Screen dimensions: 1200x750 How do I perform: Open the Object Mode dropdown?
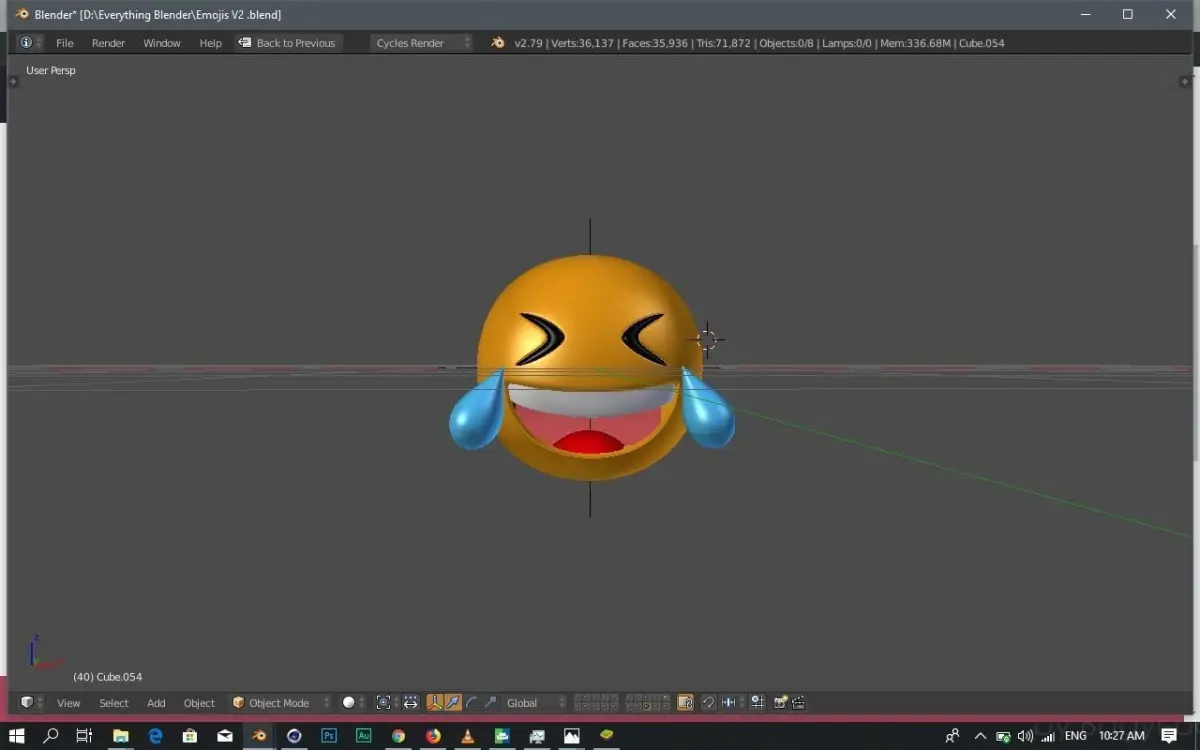(x=280, y=703)
